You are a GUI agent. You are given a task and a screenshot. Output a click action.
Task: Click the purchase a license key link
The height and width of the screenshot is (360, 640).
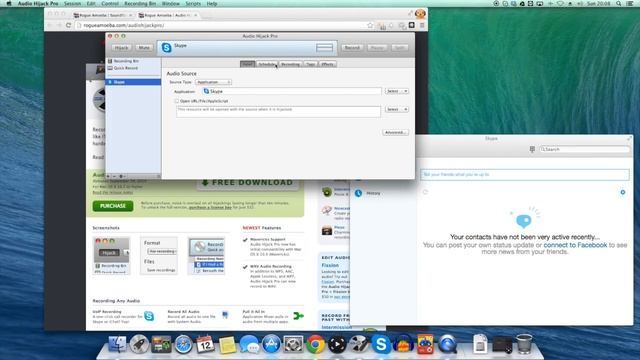(210, 207)
